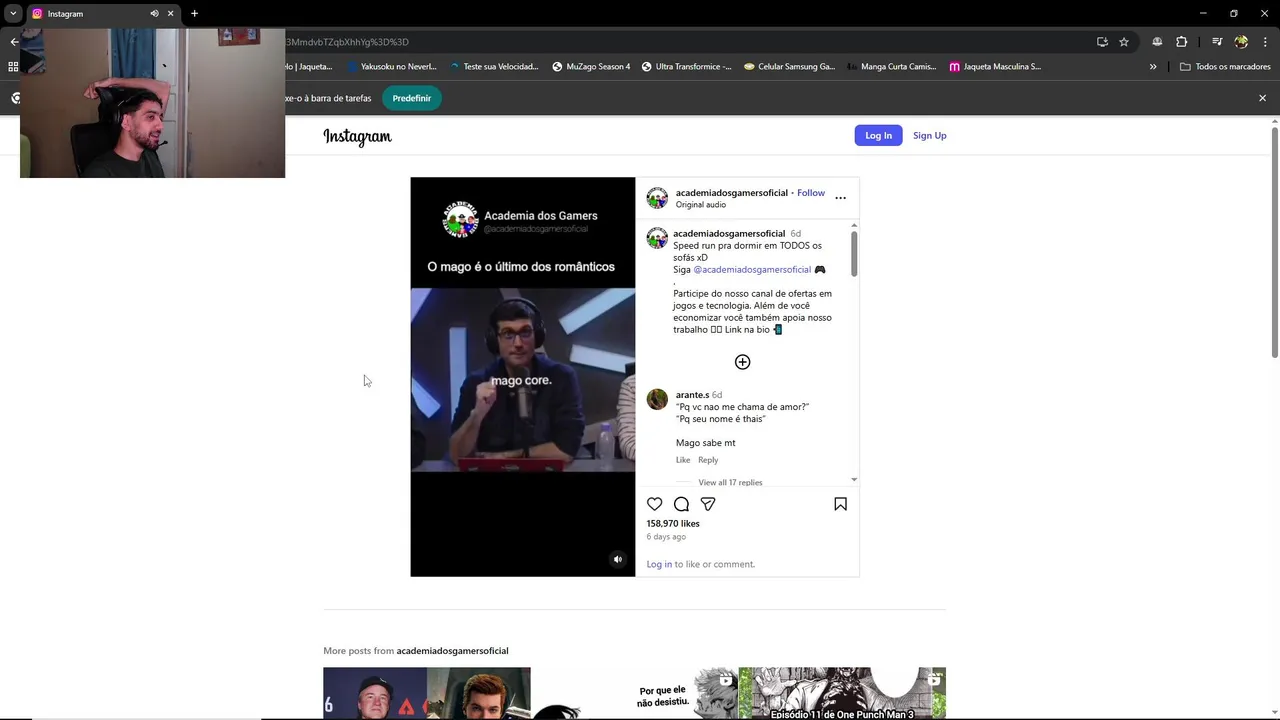Open the media controls icon in toolbar
This screenshot has height=720, width=1280.
pyautogui.click(x=1217, y=42)
